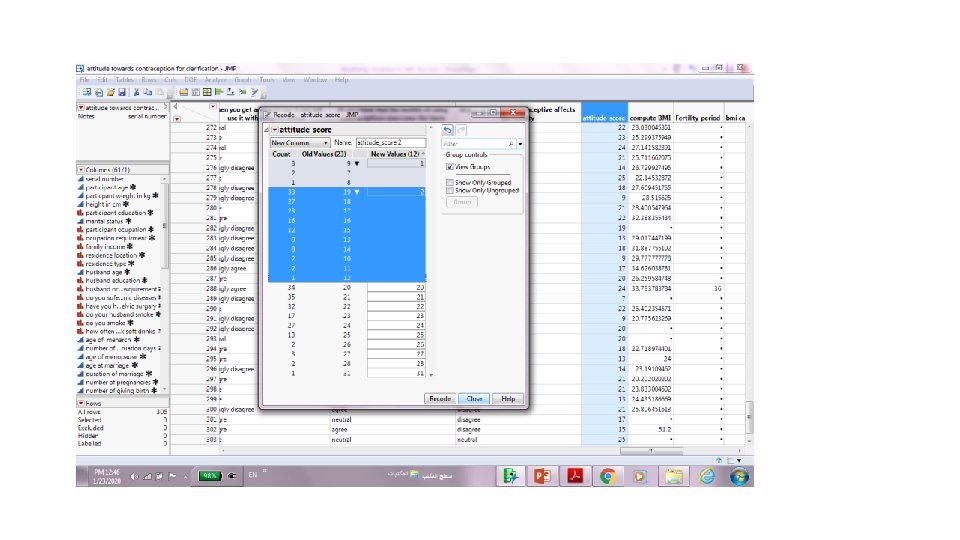Screen dimensions: 960x540
Task: Click the Windows Start orb
Action: click(x=739, y=476)
